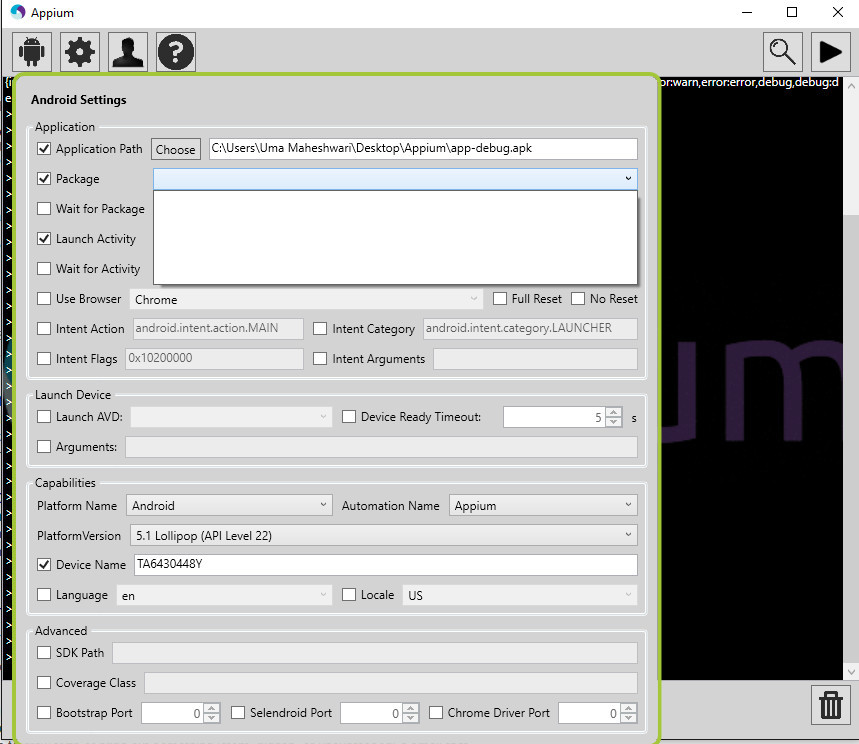Click the Choose application path button
Image resolution: width=859 pixels, height=744 pixels.
pos(176,150)
